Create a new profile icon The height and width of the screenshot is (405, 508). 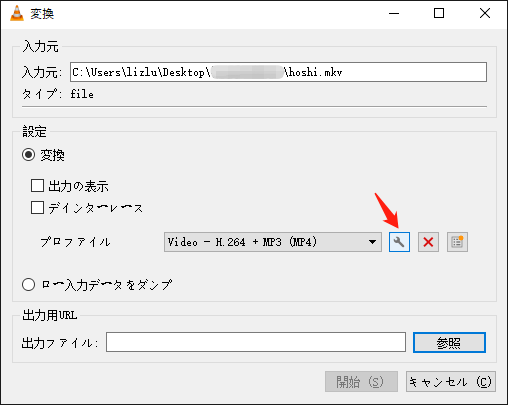click(457, 242)
